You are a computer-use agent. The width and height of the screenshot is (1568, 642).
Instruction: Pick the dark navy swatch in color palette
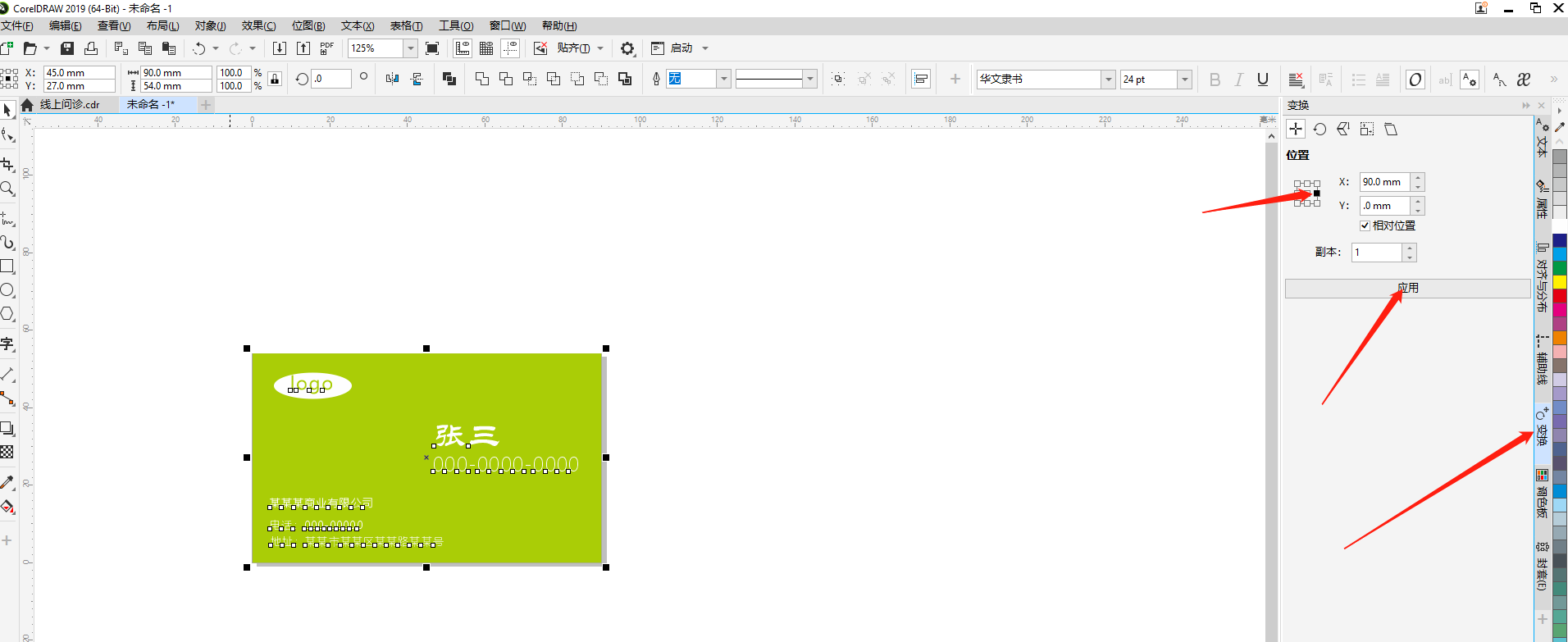1560,240
